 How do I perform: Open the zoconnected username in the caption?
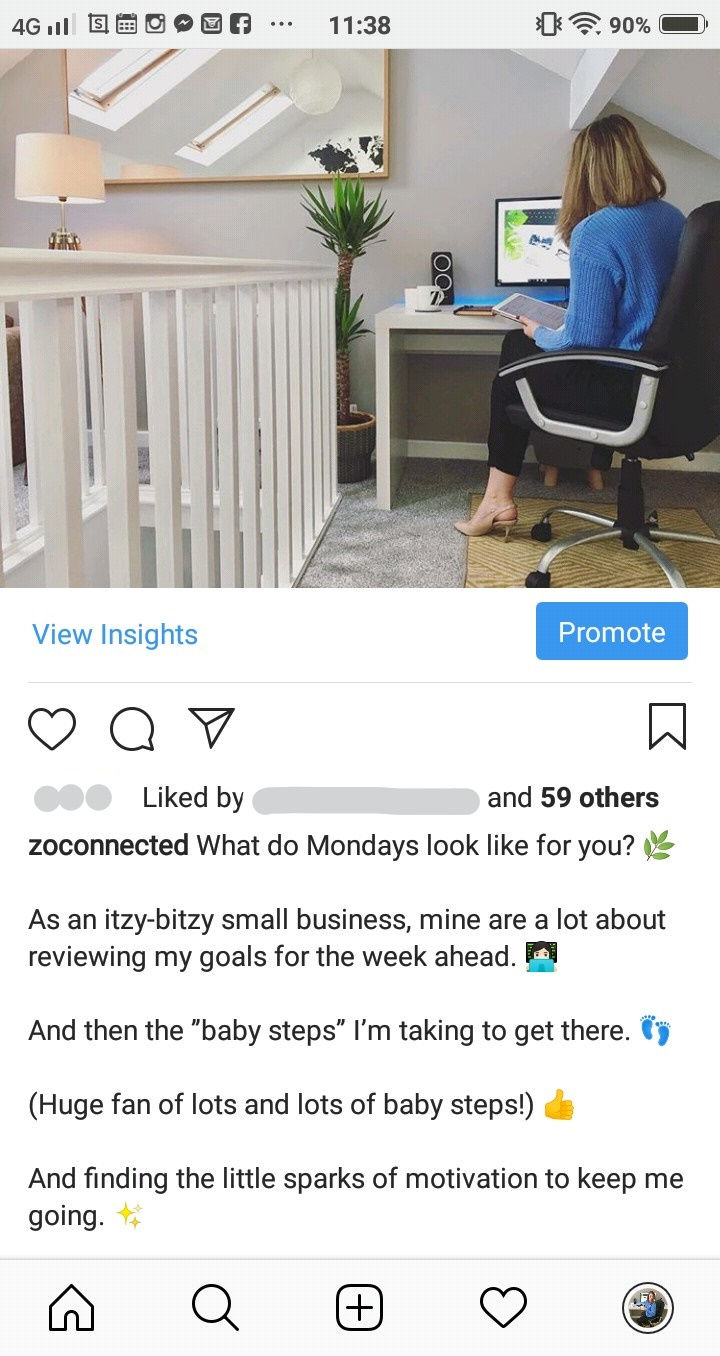point(108,846)
